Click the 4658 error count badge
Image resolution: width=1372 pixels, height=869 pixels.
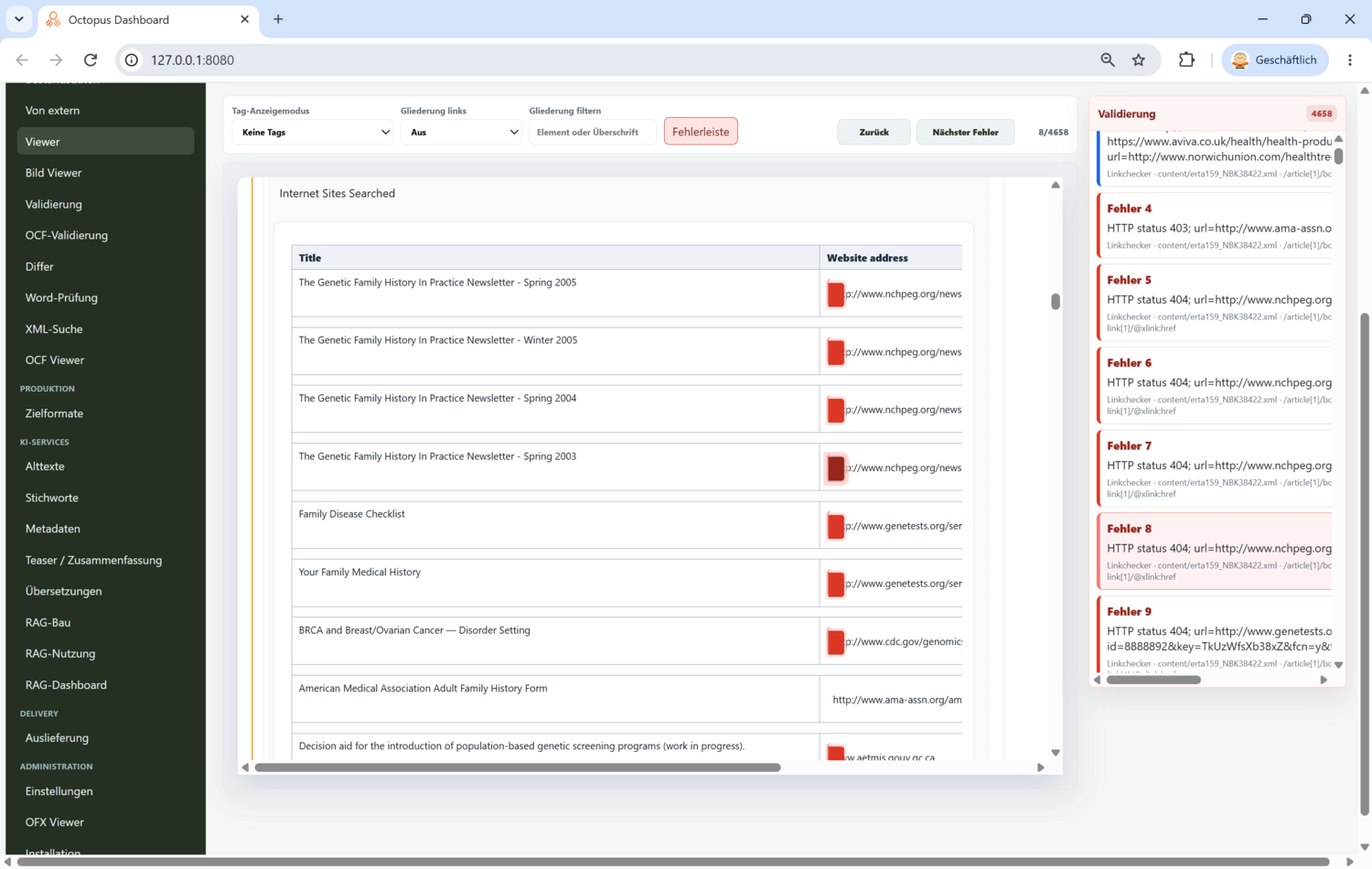1321,113
